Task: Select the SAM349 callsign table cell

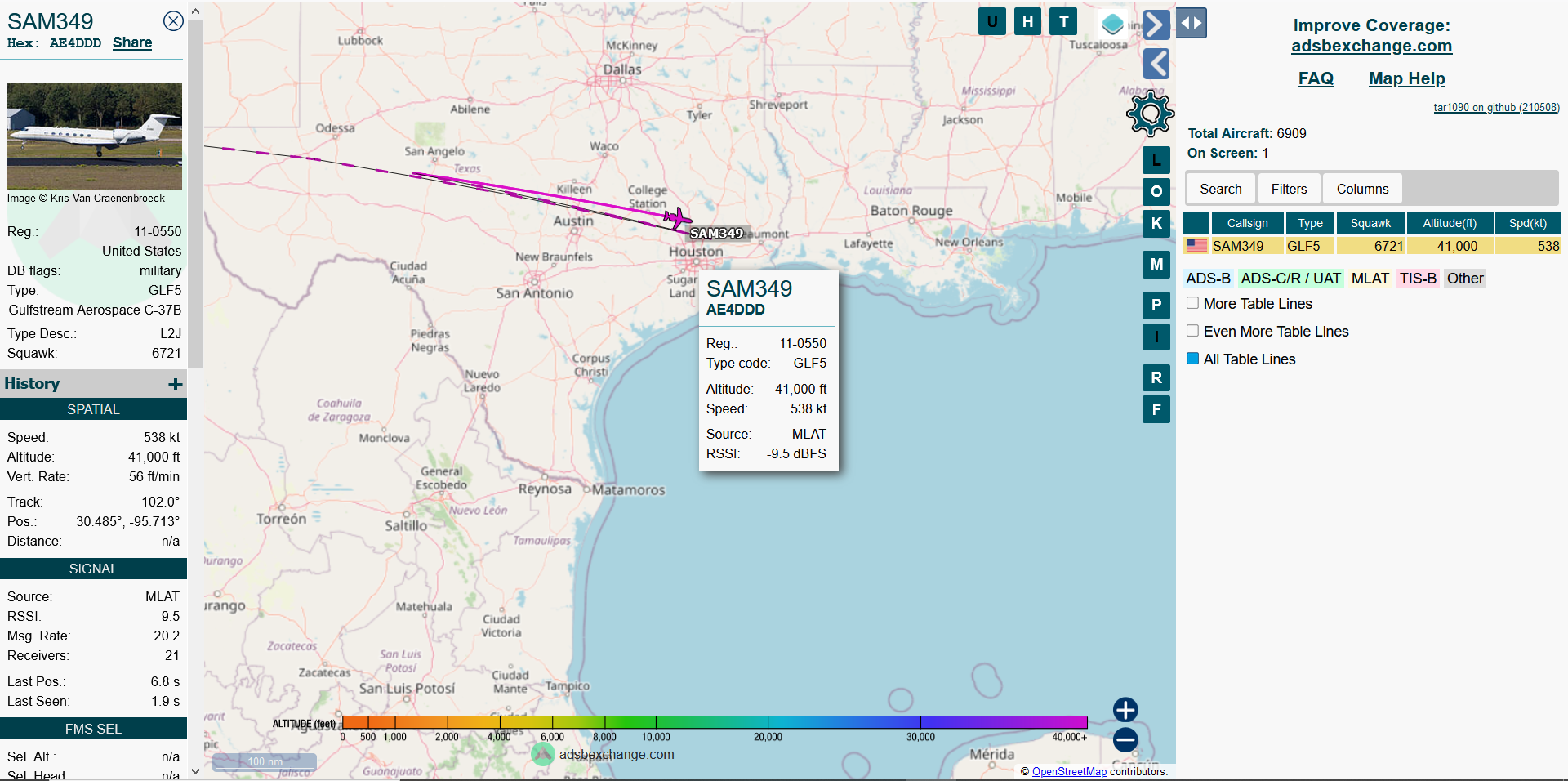Action: [x=1247, y=246]
